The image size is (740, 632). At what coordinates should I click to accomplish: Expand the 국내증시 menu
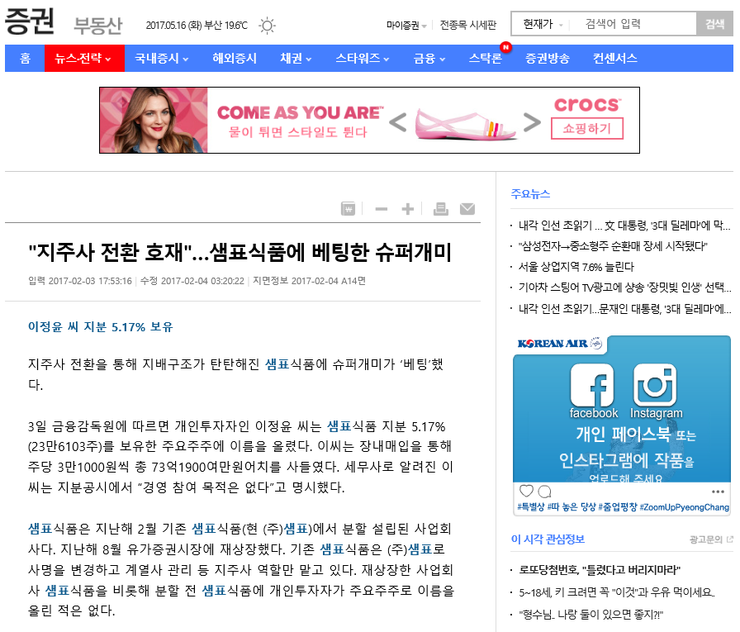coord(161,59)
